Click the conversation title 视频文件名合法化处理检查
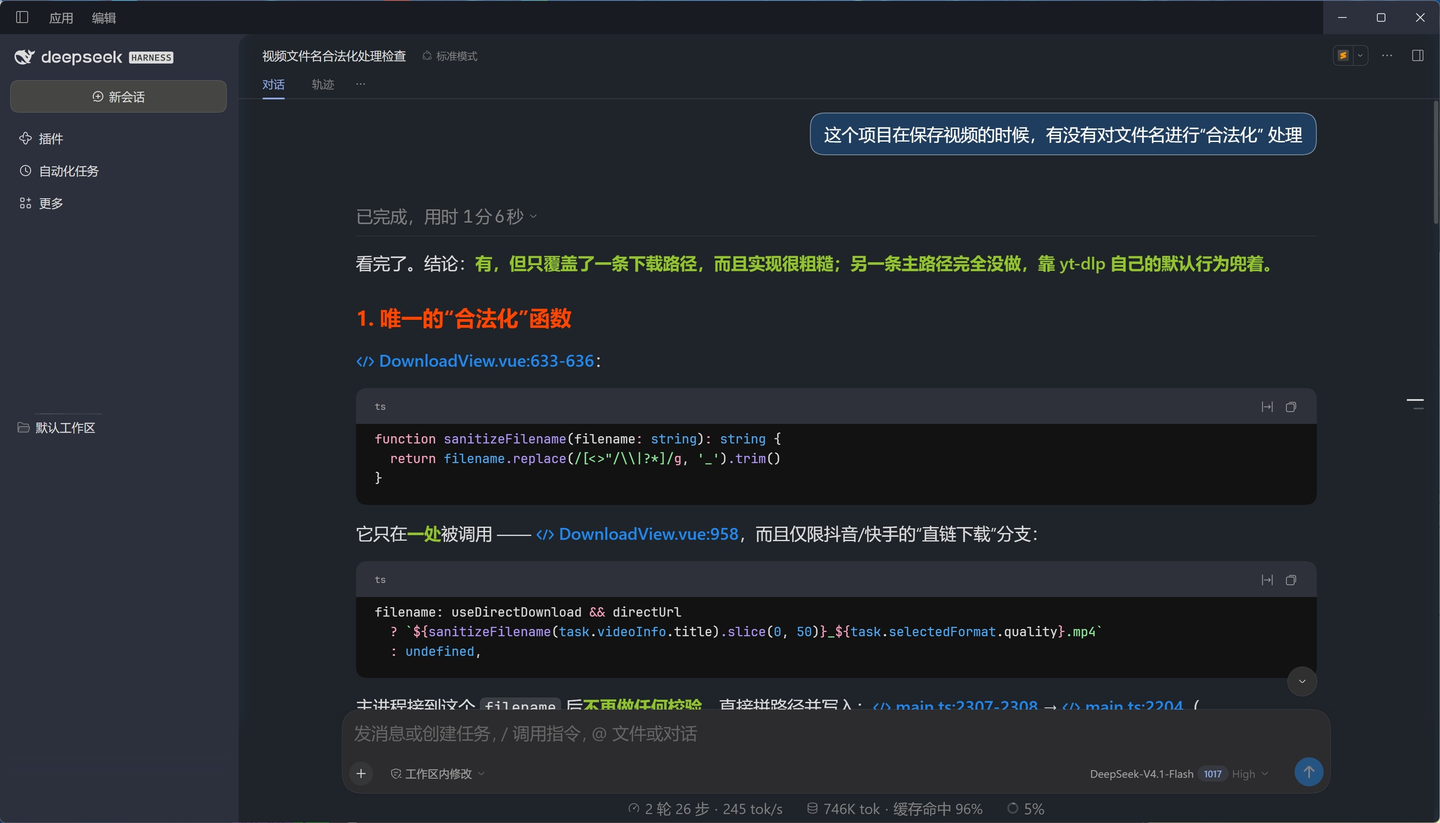1440x823 pixels. pyautogui.click(x=334, y=56)
